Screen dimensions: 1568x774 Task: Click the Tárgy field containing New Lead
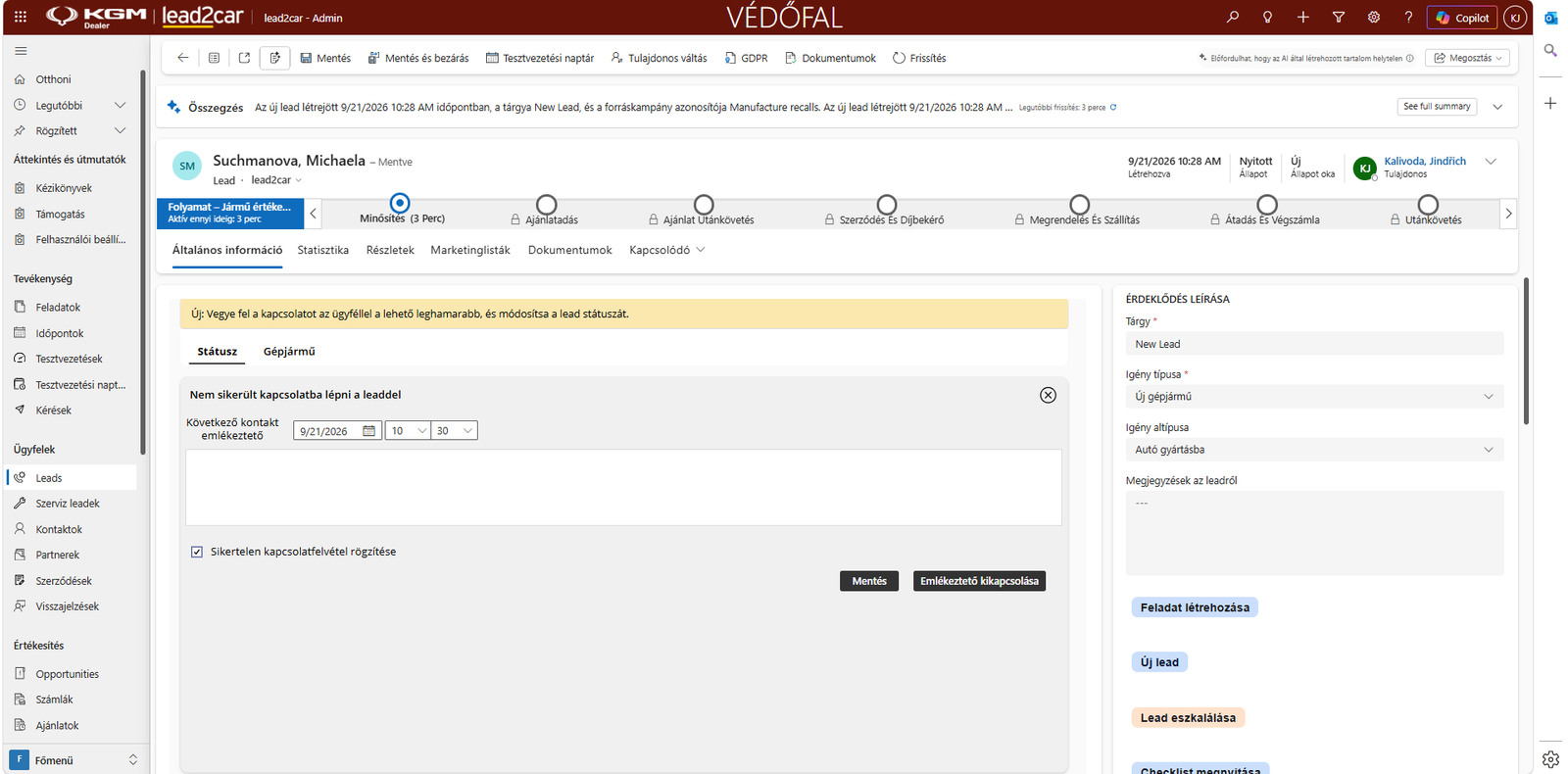[x=1314, y=344]
